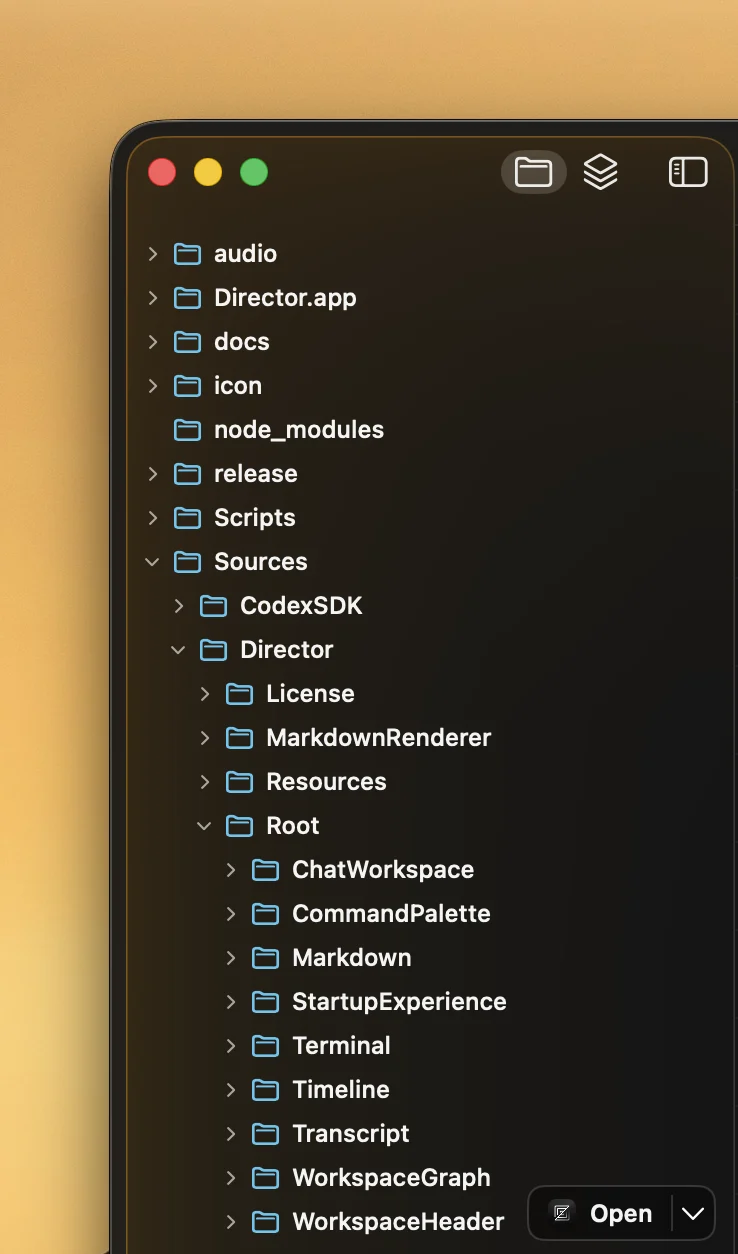
Task: Select the Sources folder label
Action: (261, 562)
